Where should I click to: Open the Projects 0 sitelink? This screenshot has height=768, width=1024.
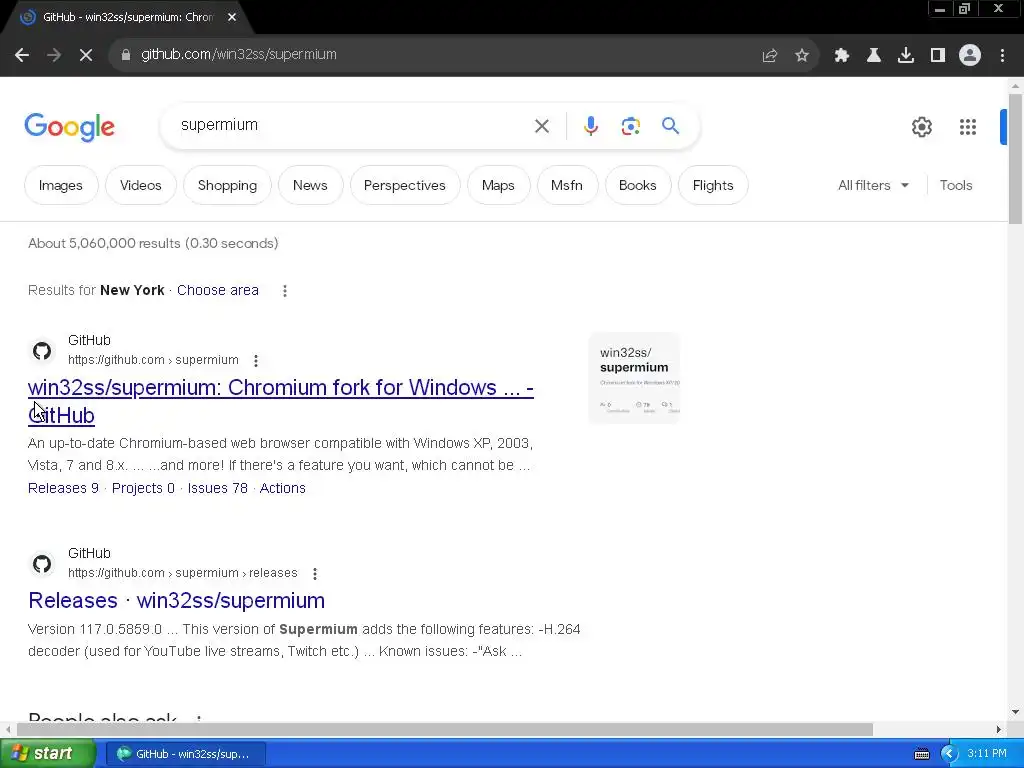point(143,488)
